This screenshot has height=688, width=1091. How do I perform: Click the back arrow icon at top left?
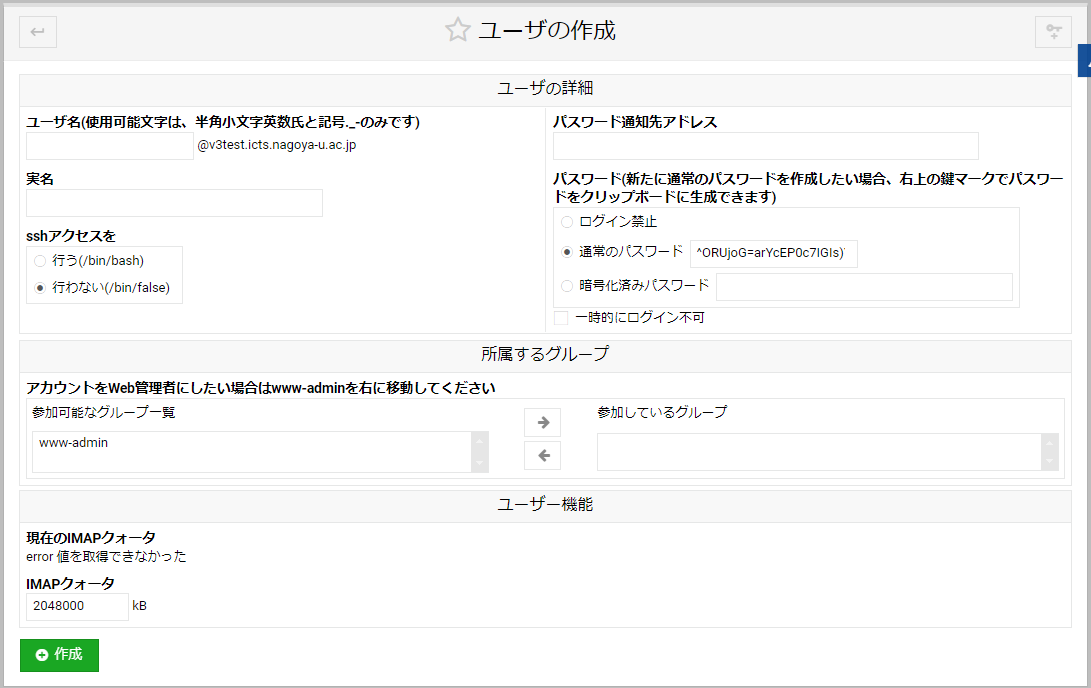point(38,32)
